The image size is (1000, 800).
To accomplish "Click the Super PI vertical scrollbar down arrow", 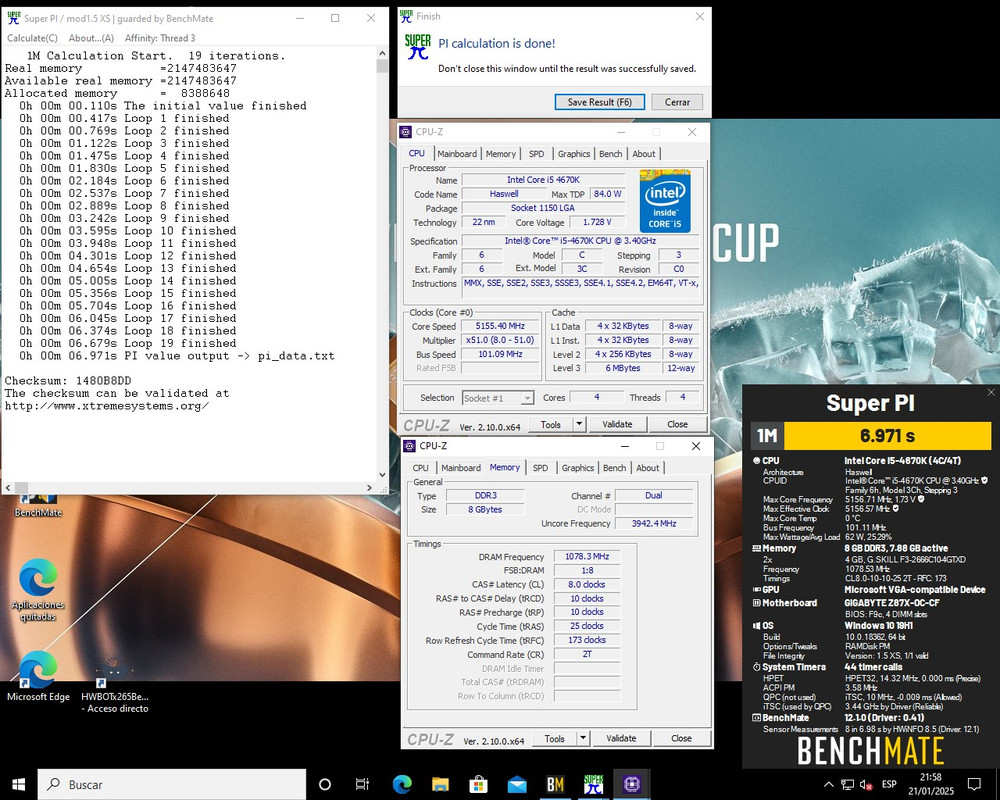I will (383, 475).
